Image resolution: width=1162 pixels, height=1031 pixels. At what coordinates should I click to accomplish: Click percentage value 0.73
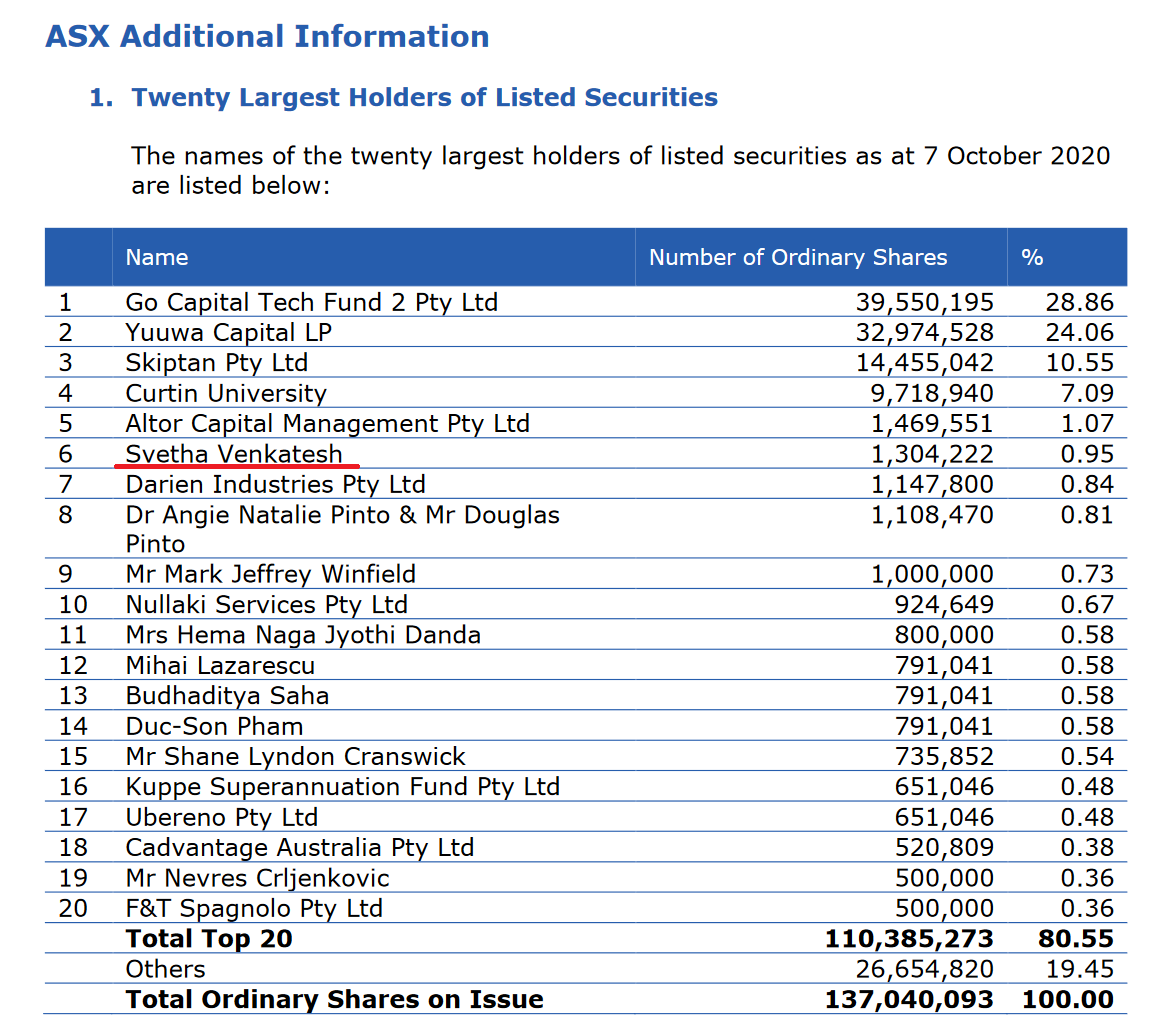pyautogui.click(x=1087, y=574)
